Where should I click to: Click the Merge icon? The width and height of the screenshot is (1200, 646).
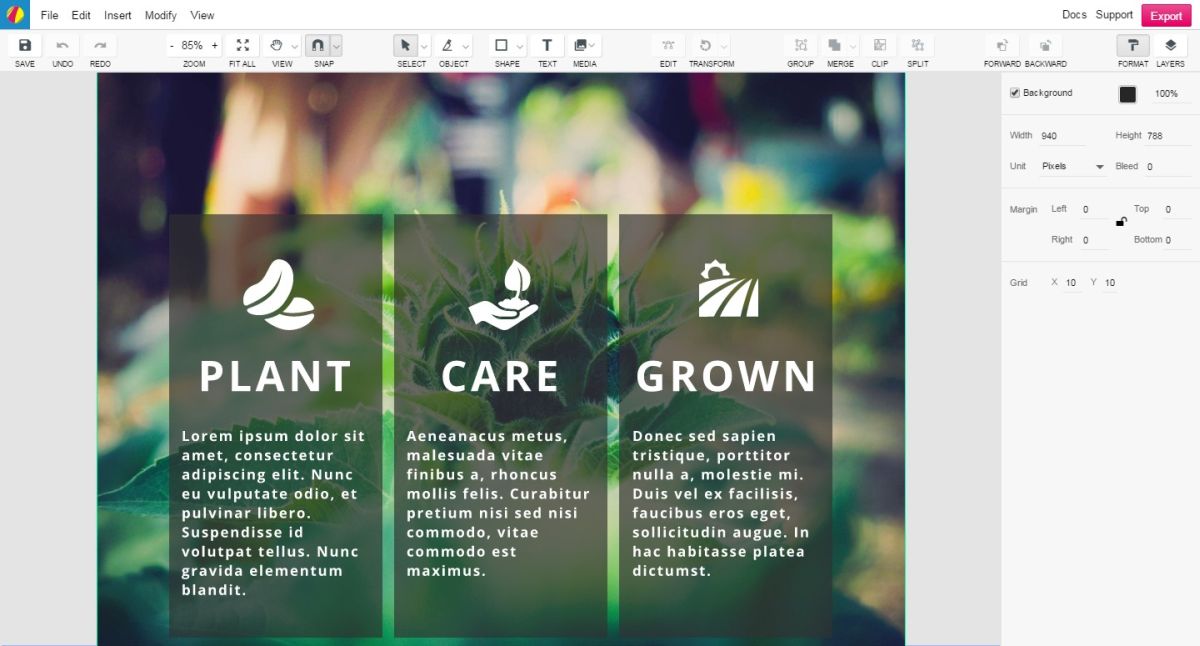(x=834, y=45)
